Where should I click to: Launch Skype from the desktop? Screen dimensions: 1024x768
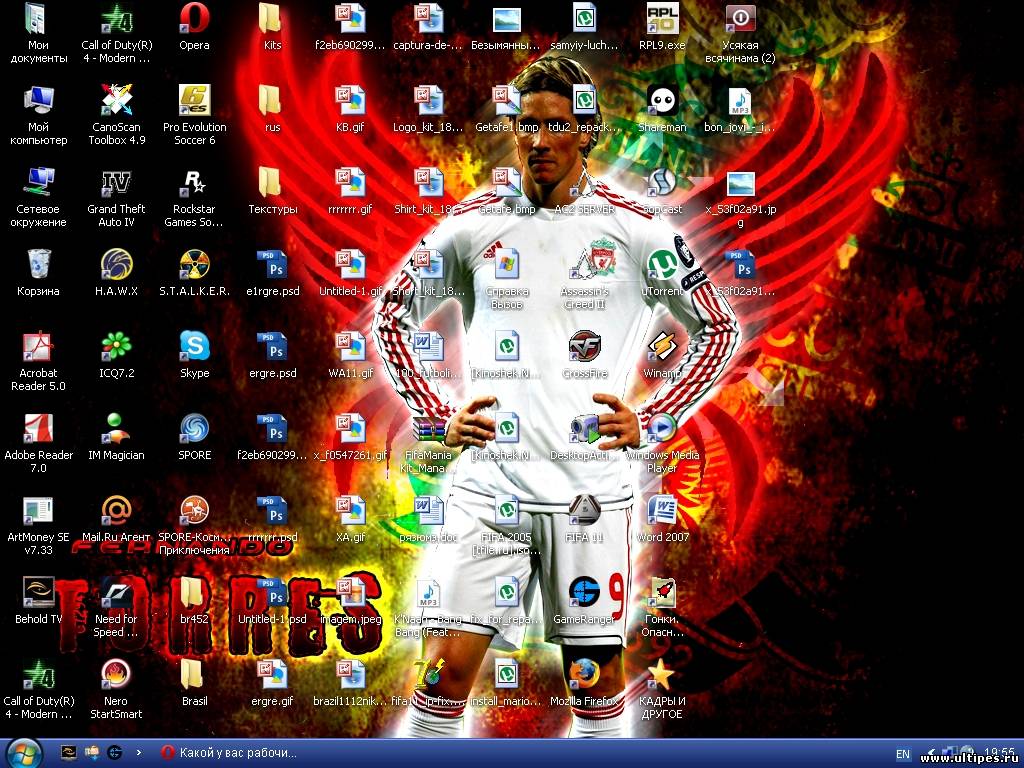194,347
